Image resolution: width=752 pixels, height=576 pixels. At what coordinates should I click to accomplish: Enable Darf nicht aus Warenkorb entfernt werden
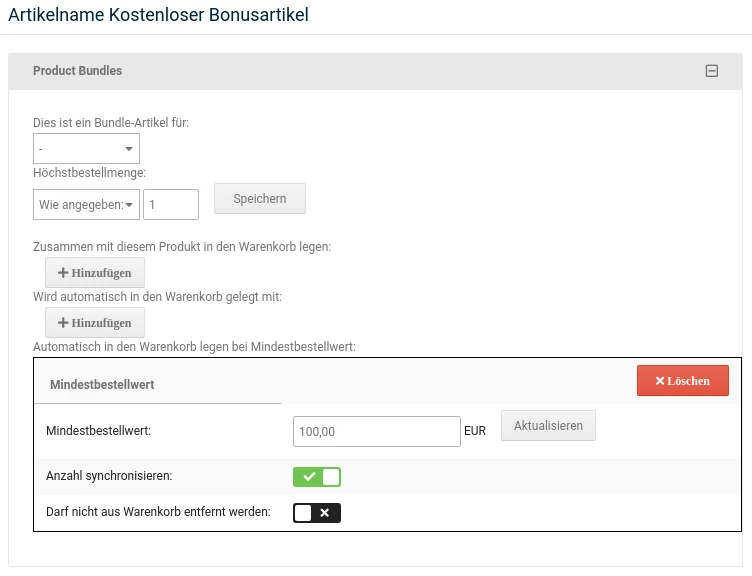[x=317, y=513]
